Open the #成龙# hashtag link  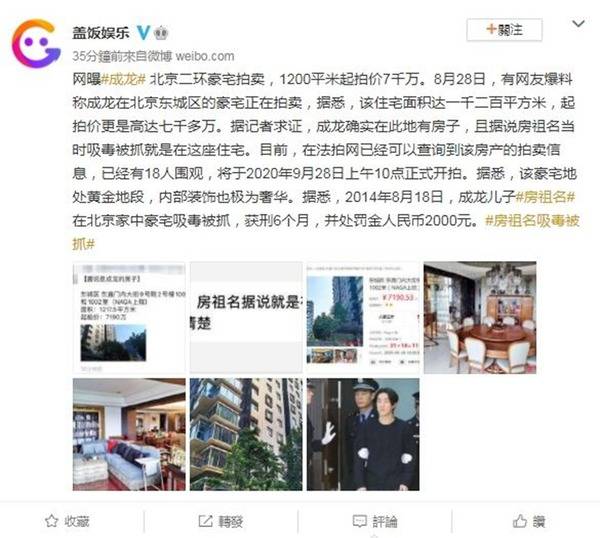pos(124,79)
